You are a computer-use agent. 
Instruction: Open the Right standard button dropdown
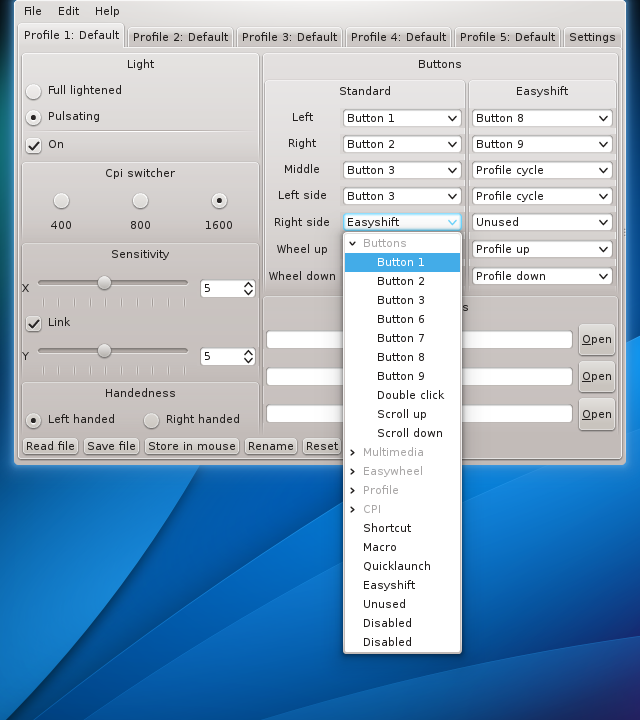coord(402,144)
